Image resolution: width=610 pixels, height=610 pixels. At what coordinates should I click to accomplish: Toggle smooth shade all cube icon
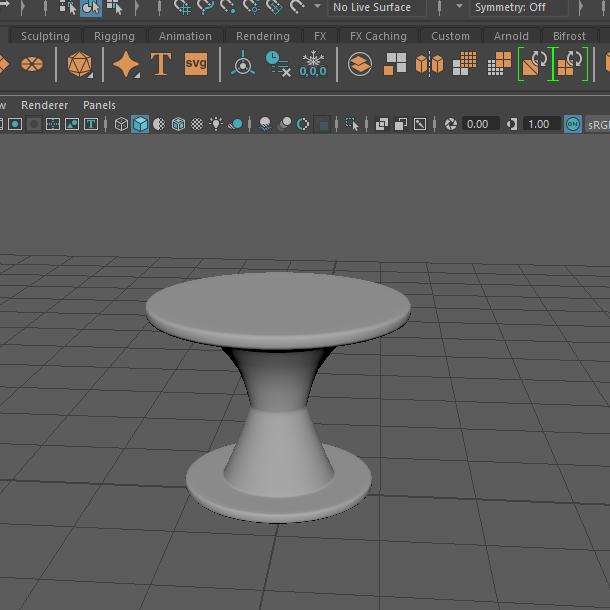tap(140, 124)
